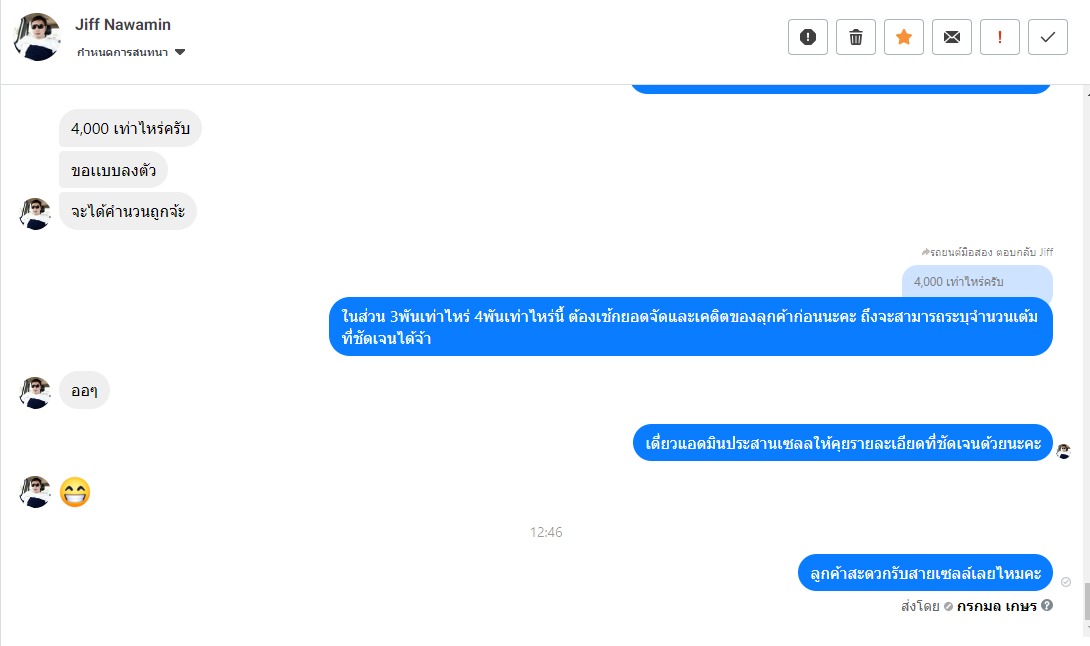Flag conversation with red exclamation mark

click(x=1000, y=37)
